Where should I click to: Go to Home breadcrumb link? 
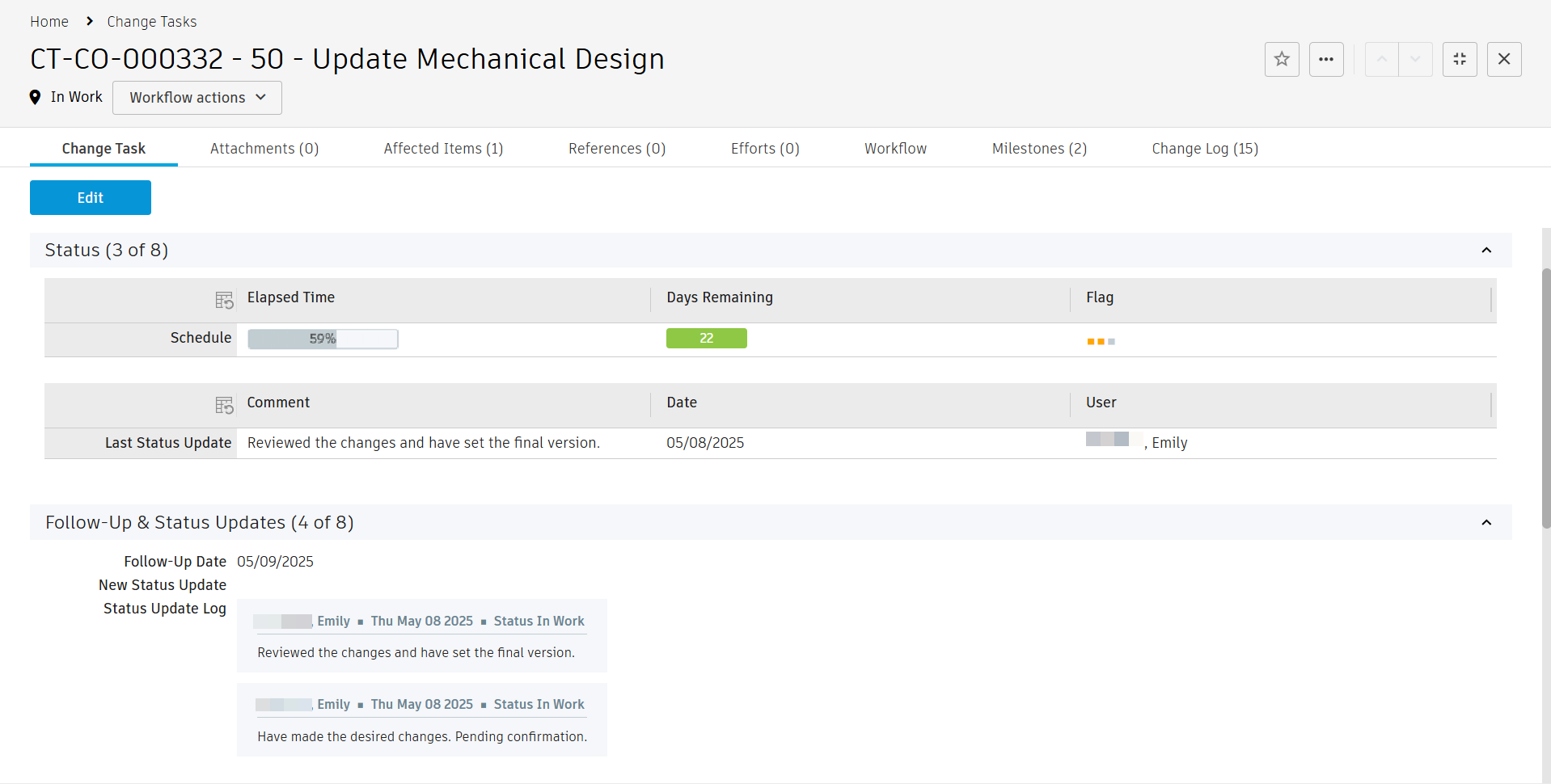49,22
